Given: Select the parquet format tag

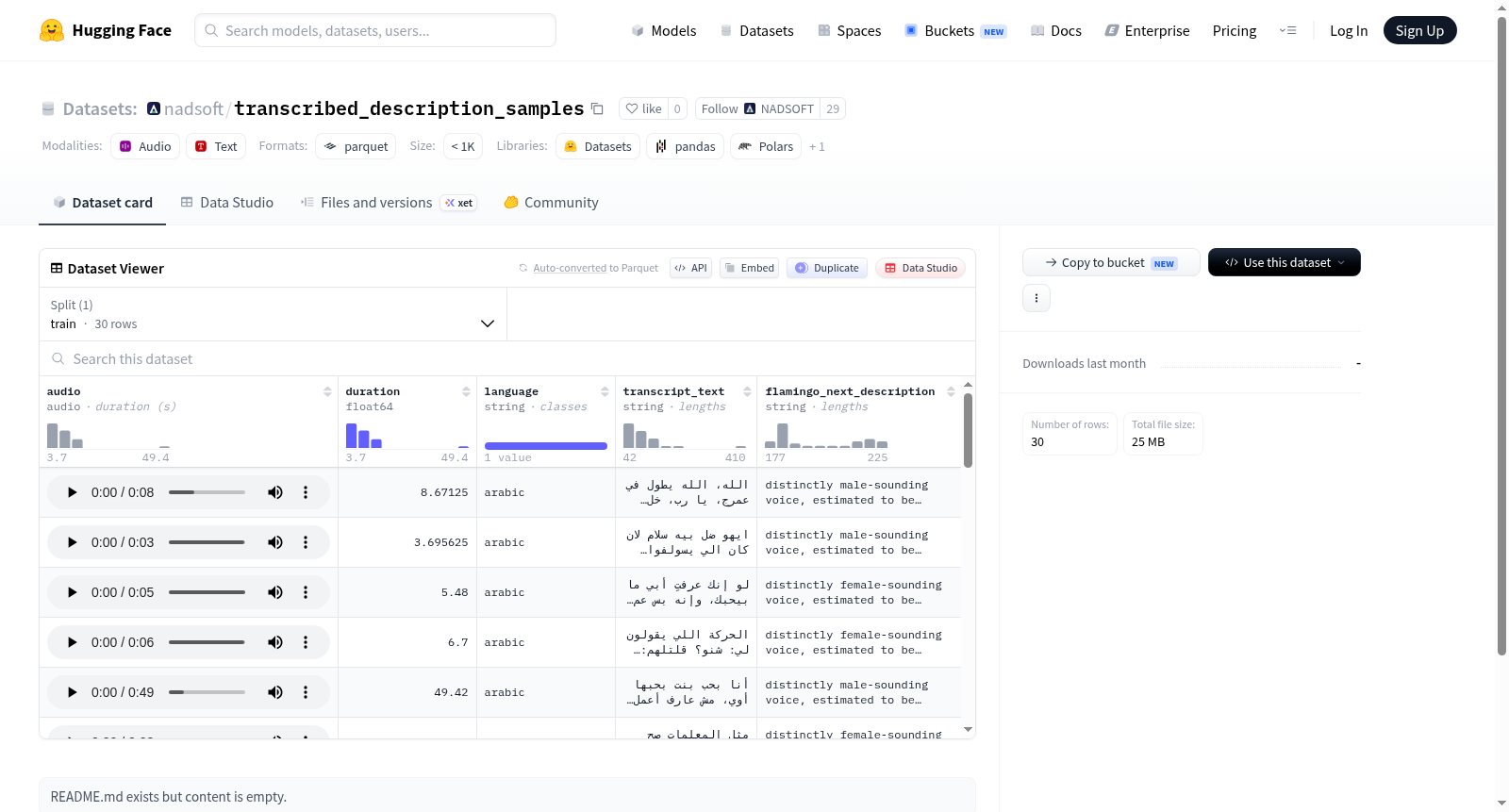Looking at the screenshot, I should [x=356, y=146].
